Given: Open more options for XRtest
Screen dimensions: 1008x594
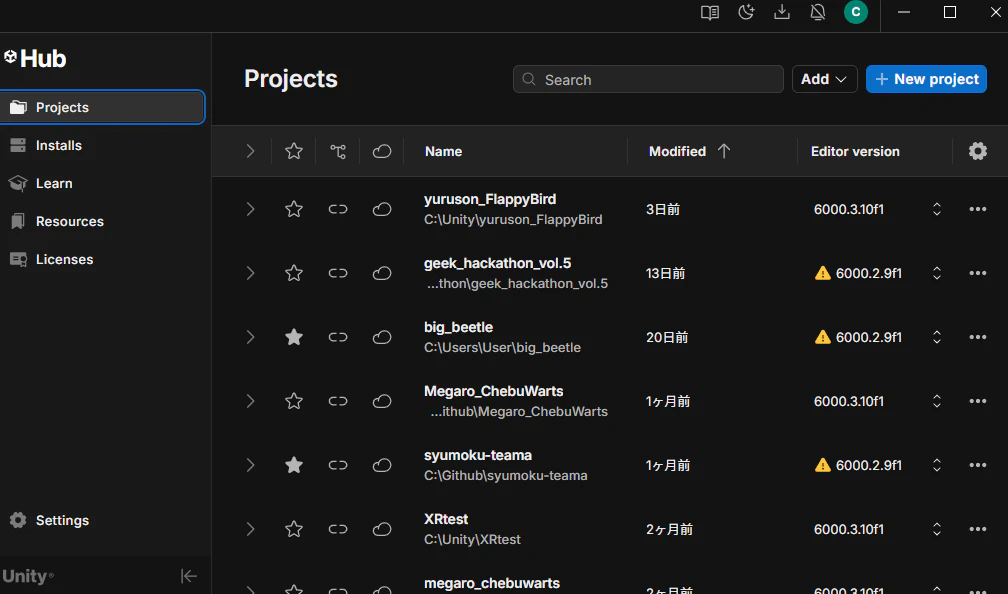Looking at the screenshot, I should 978,529.
